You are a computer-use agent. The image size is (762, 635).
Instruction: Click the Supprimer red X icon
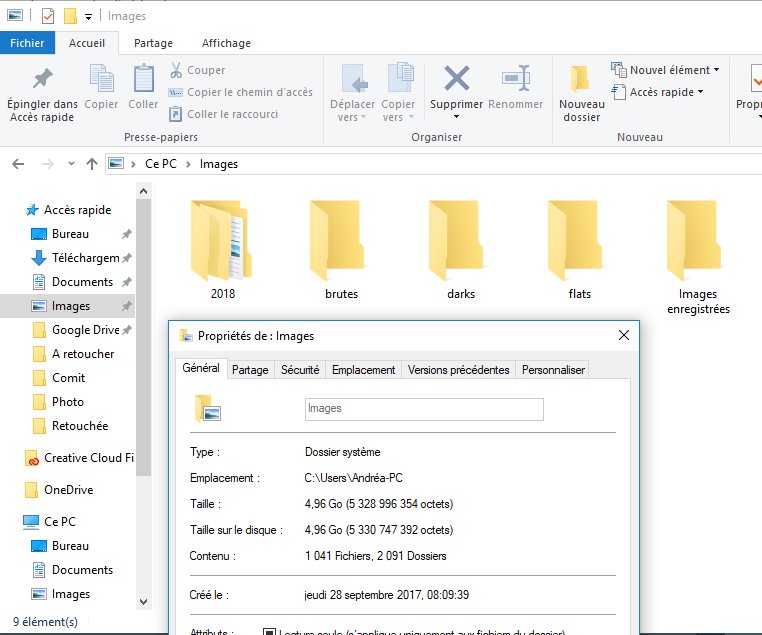point(457,79)
